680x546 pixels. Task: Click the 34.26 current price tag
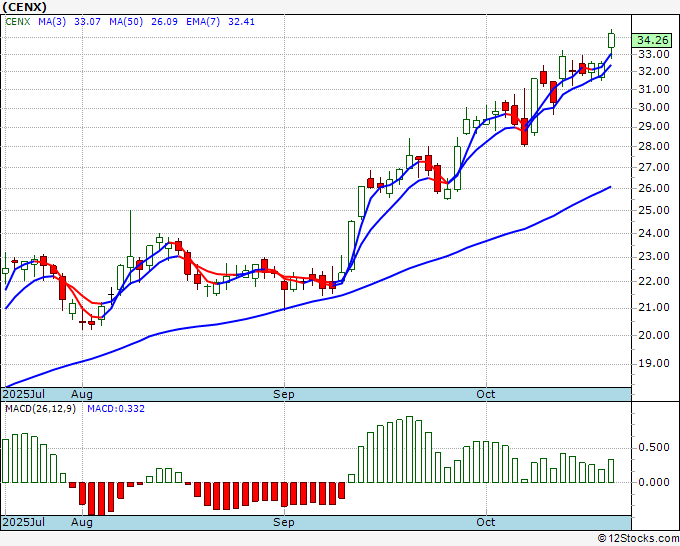click(x=652, y=40)
